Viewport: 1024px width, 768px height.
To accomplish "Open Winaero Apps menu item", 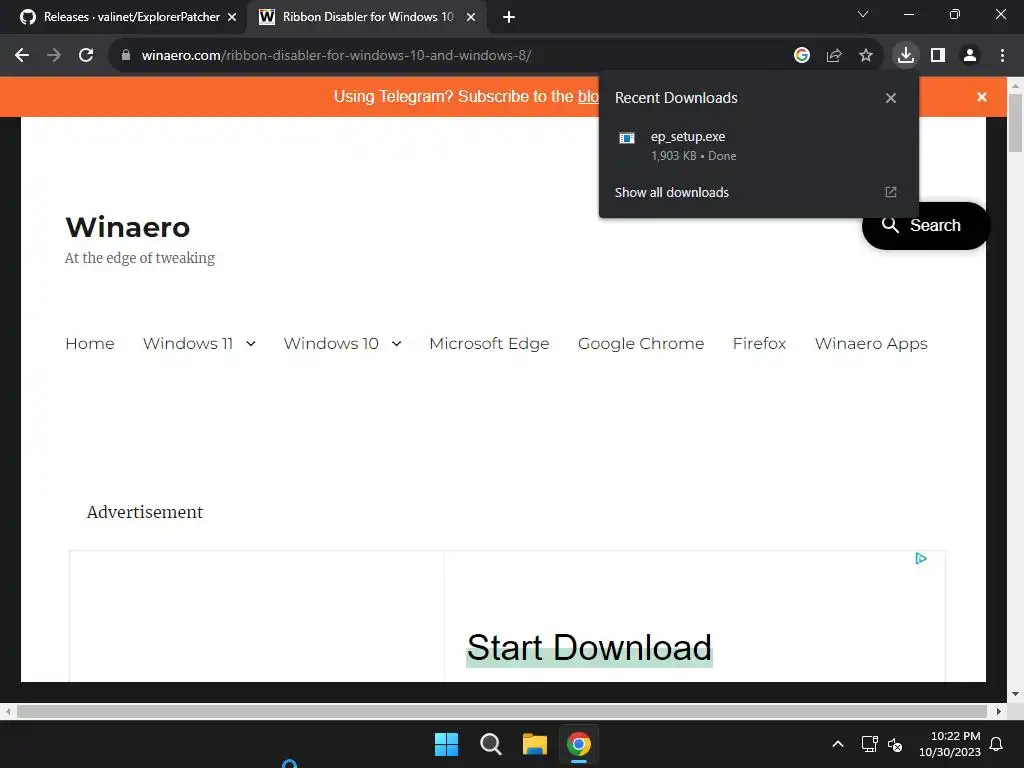I will point(871,344).
